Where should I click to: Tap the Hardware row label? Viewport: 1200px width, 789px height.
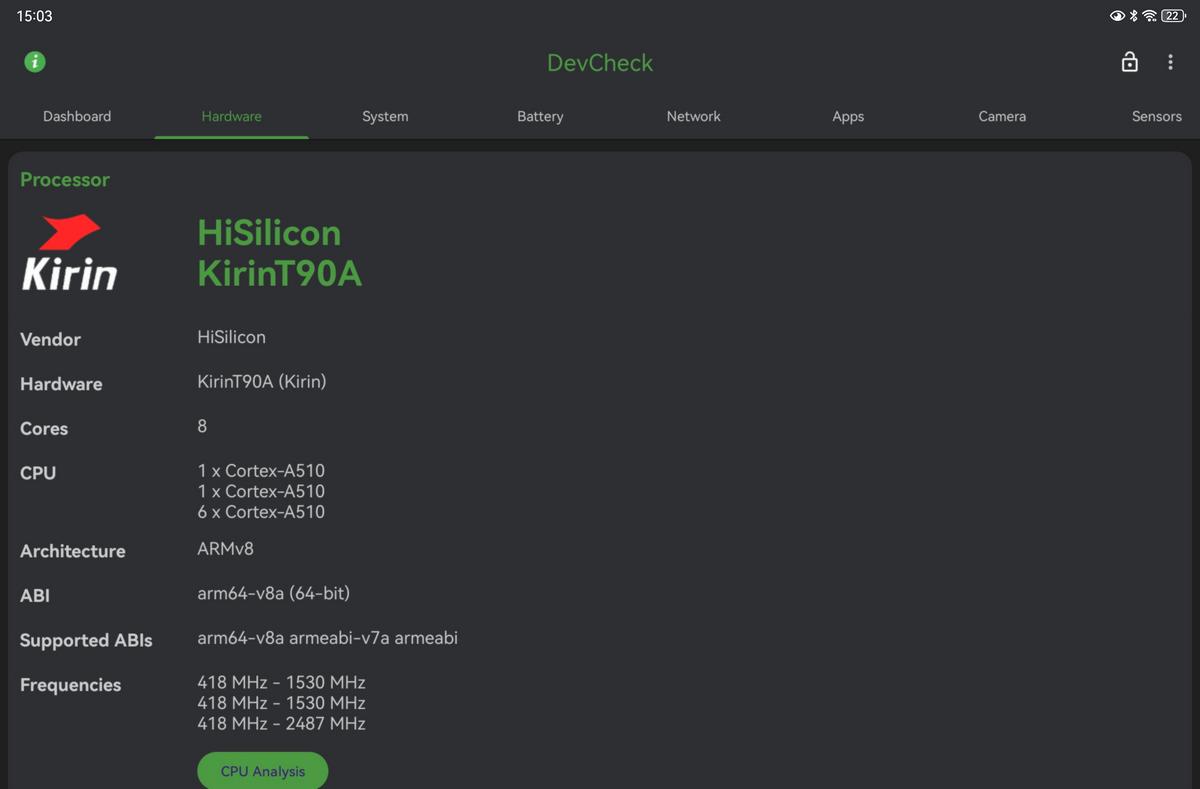point(61,384)
